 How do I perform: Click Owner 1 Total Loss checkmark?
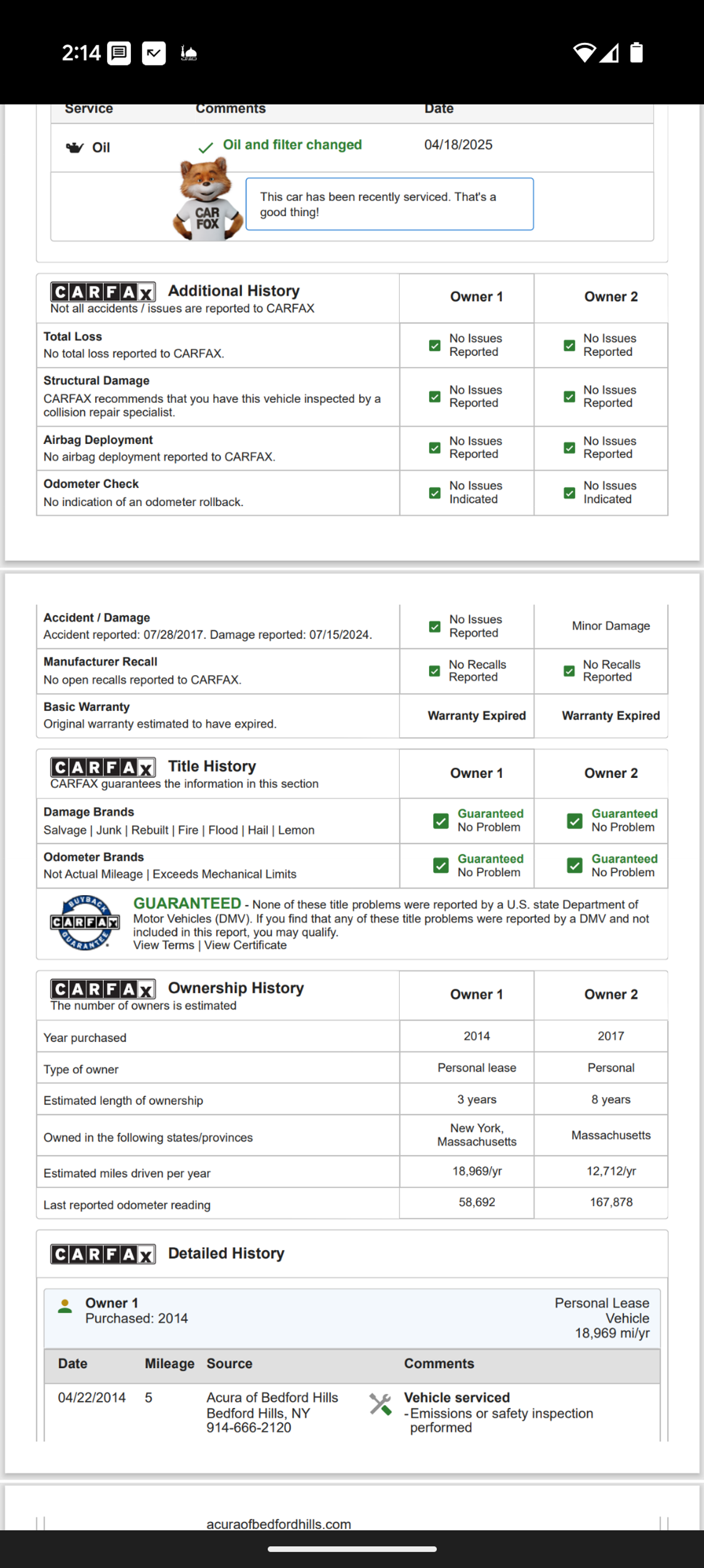pyautogui.click(x=435, y=346)
